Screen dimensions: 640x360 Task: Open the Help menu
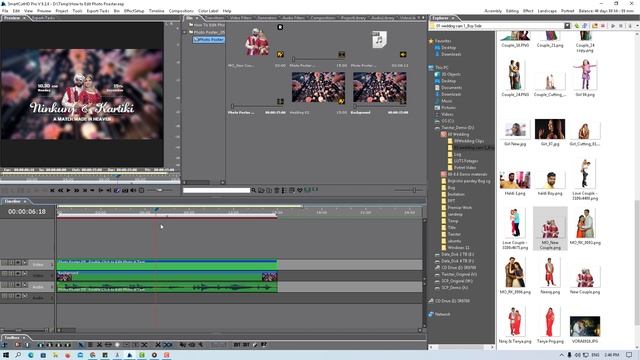(227, 11)
